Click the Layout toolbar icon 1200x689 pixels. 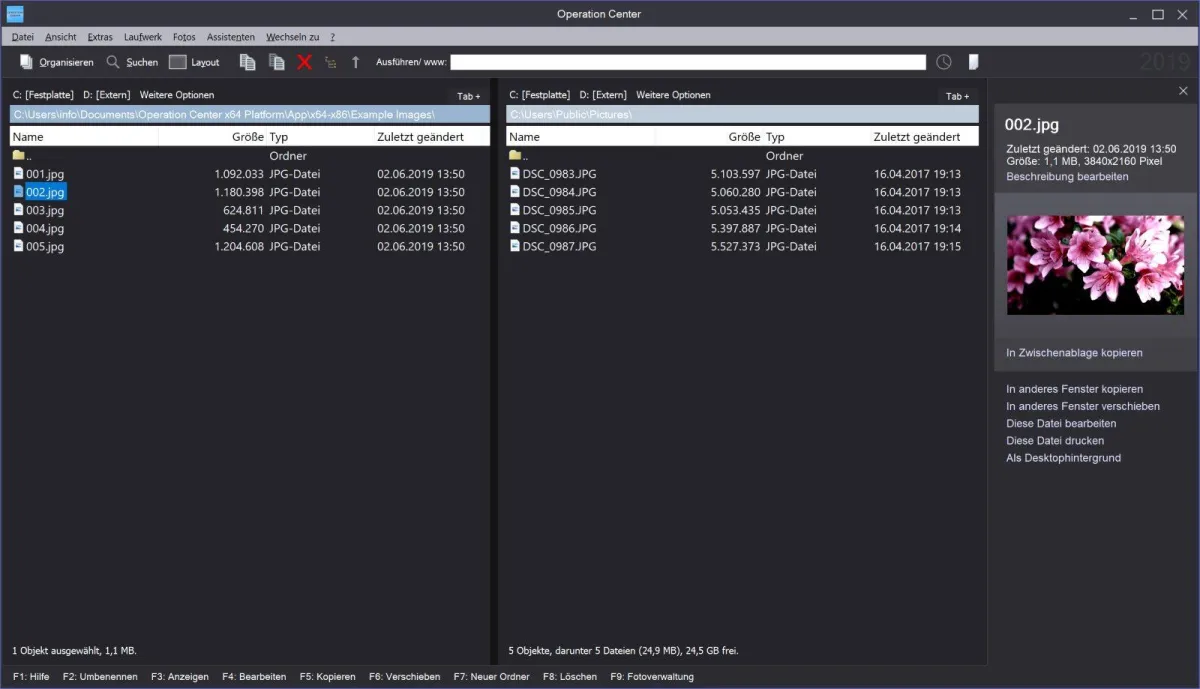(x=178, y=62)
